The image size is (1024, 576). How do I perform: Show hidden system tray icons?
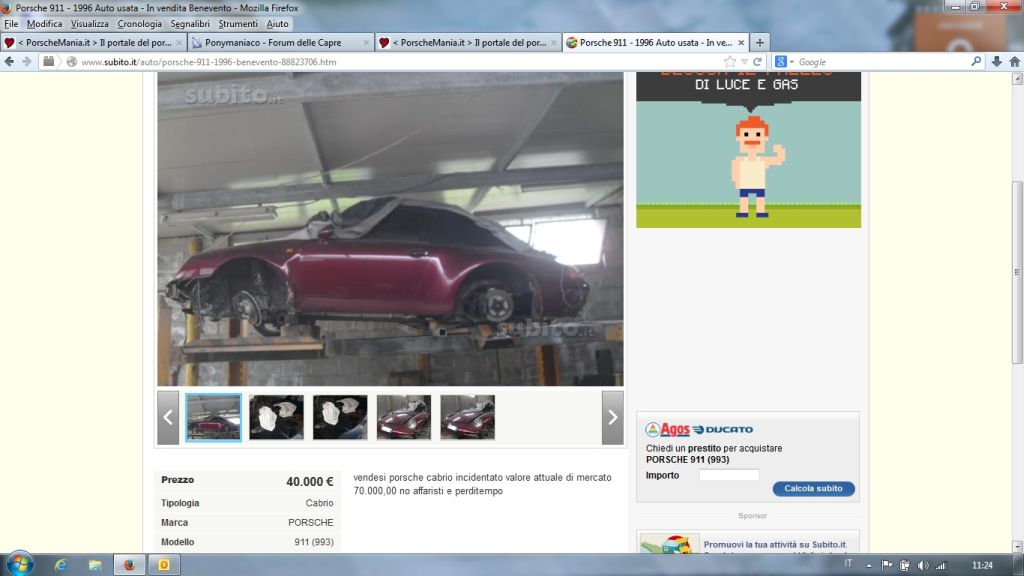[x=869, y=566]
